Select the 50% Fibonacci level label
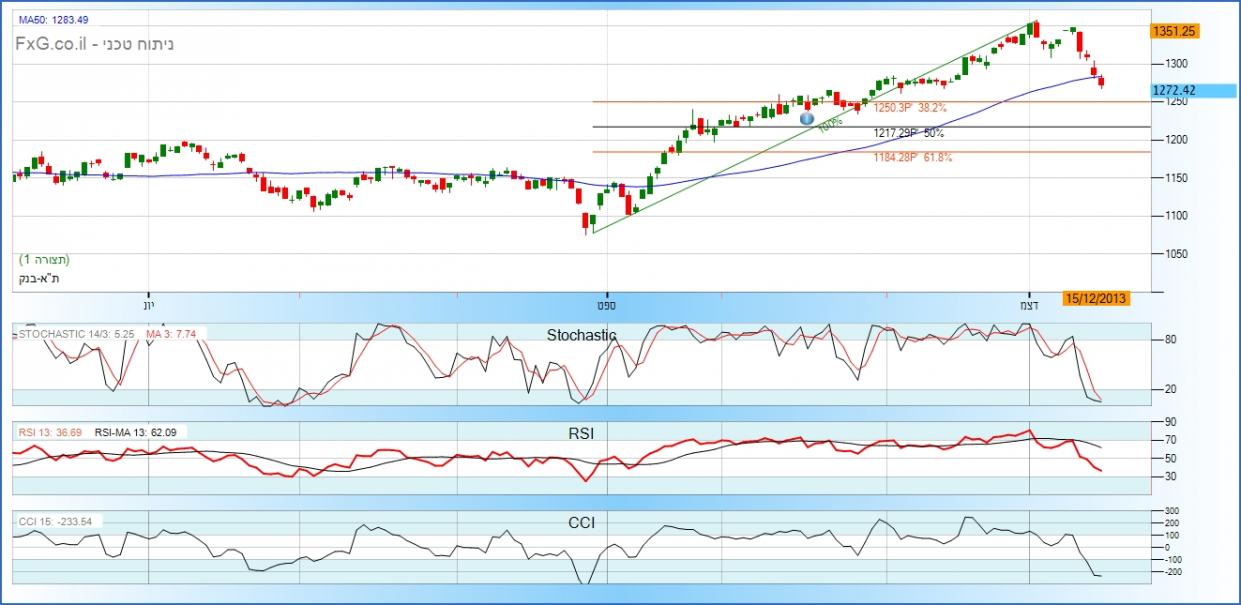 [908, 132]
